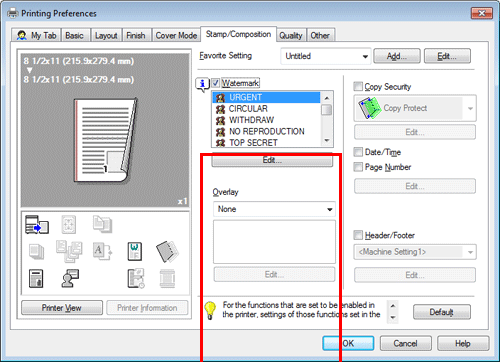Screen dimensions: 500x362
Task: Select the TOP SECRET watermark
Action: point(266,143)
